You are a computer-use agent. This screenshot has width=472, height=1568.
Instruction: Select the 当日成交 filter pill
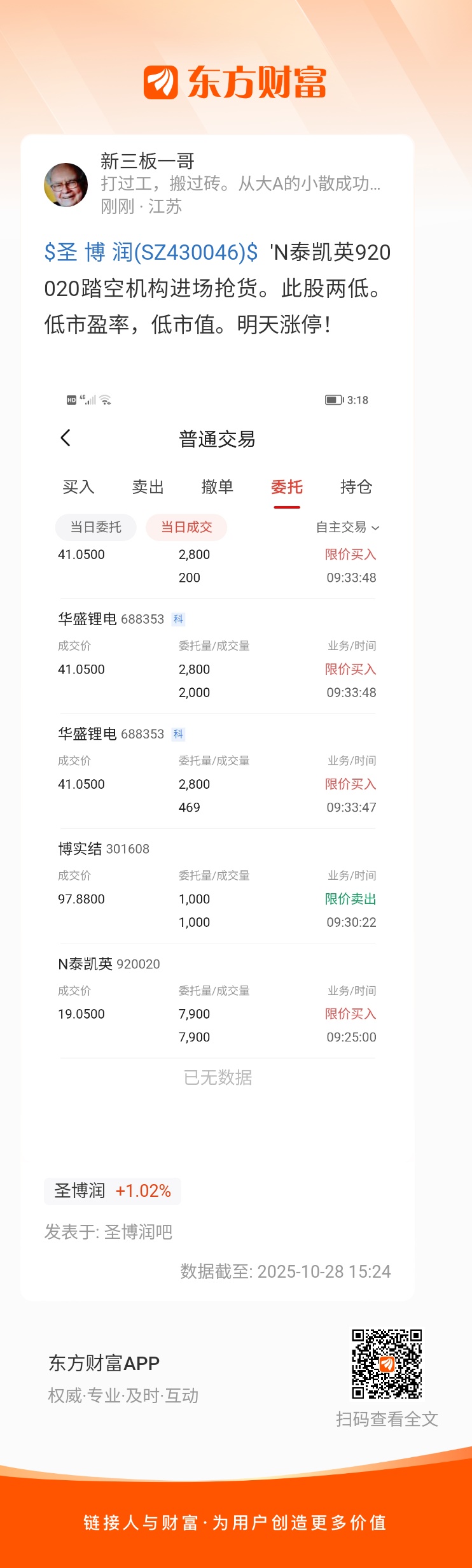(x=186, y=527)
